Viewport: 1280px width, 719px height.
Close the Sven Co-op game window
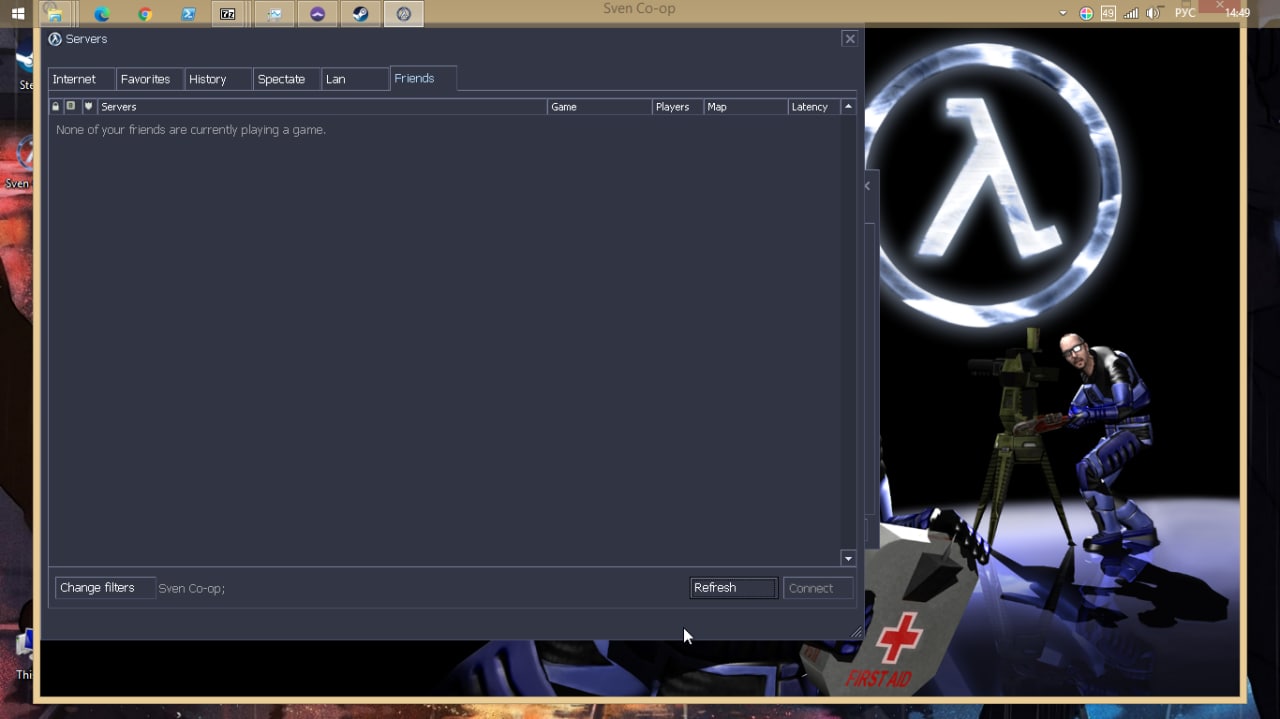pos(1220,5)
